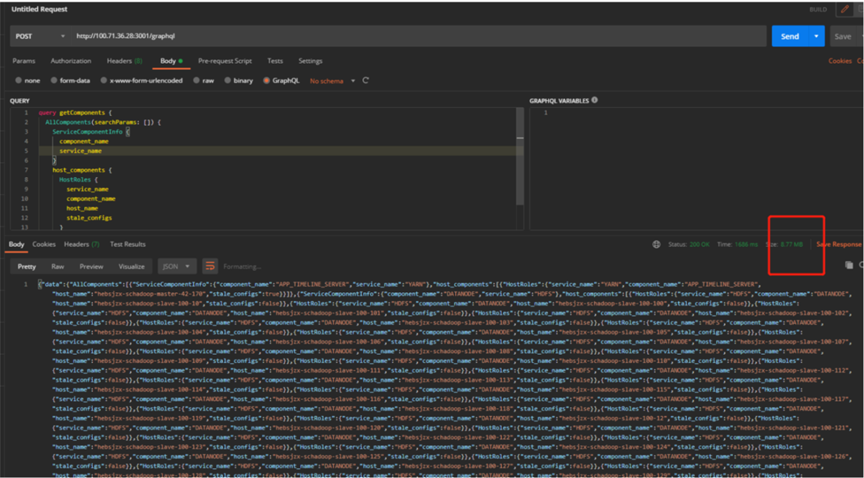Open the Send button dropdown arrow
This screenshot has height=478, width=864.
coord(816,36)
